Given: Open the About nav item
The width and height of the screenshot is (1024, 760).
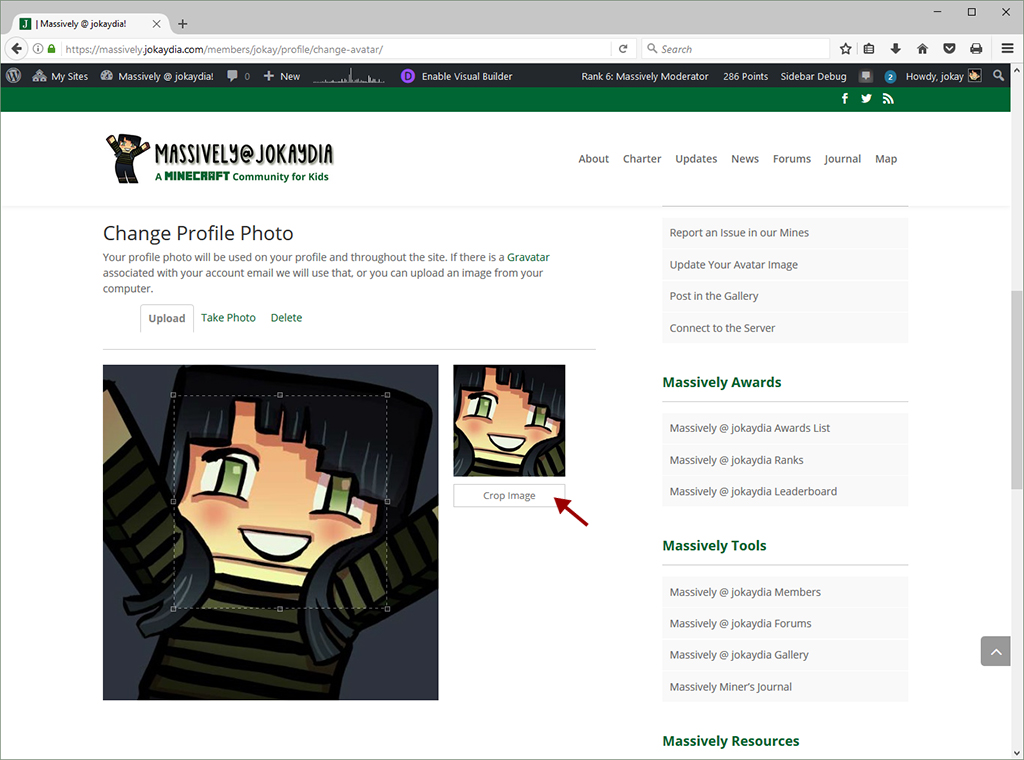Looking at the screenshot, I should pos(593,159).
